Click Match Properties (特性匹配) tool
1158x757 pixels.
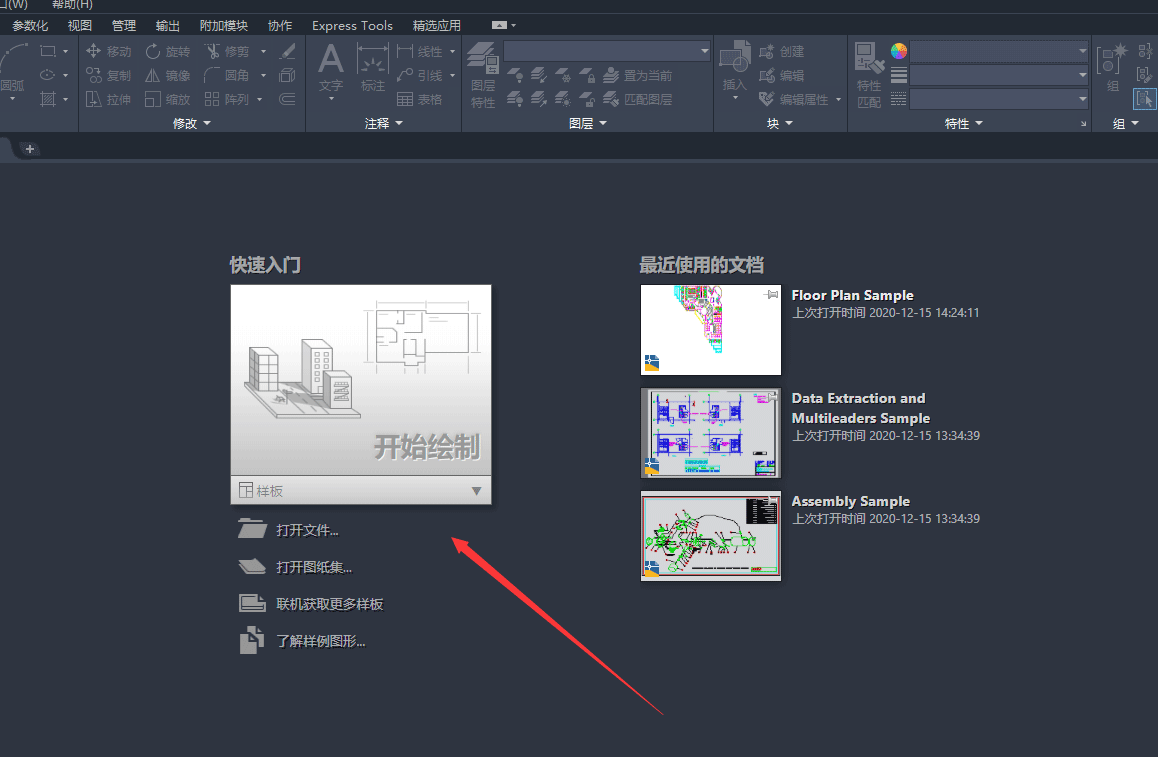[x=868, y=75]
